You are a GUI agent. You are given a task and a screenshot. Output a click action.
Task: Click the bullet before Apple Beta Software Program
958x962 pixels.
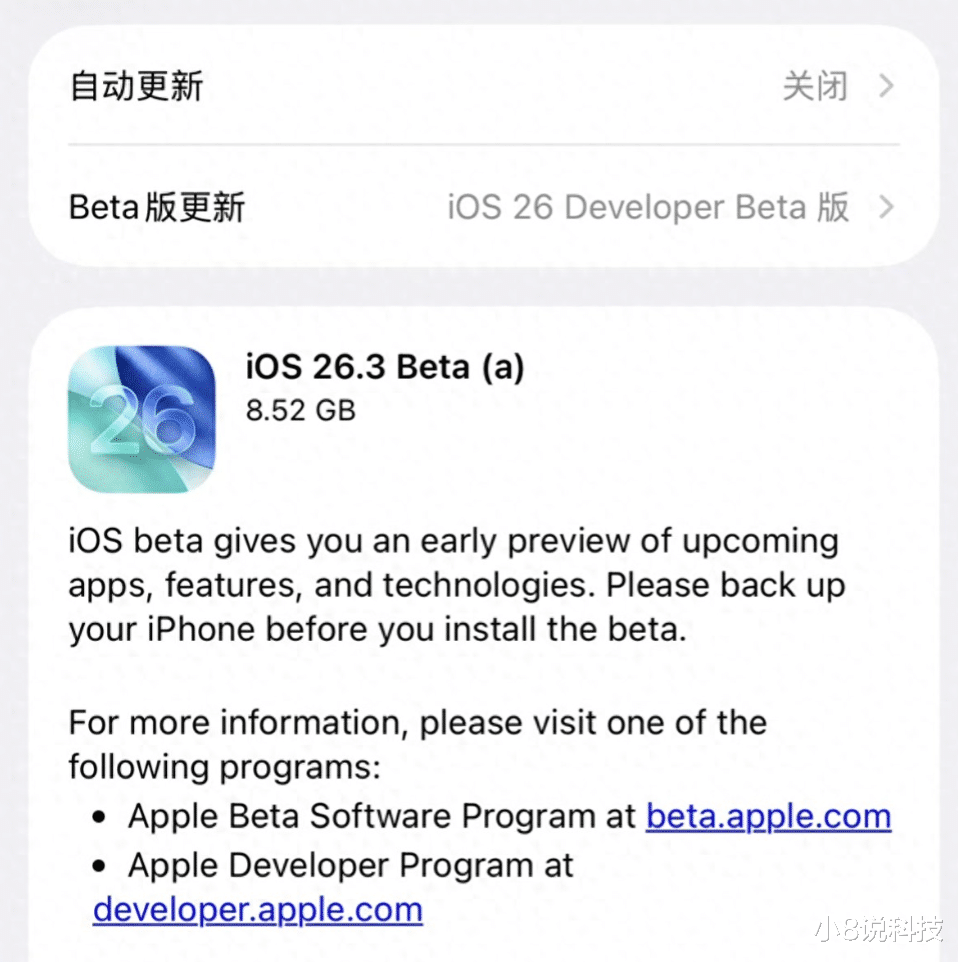click(x=98, y=817)
